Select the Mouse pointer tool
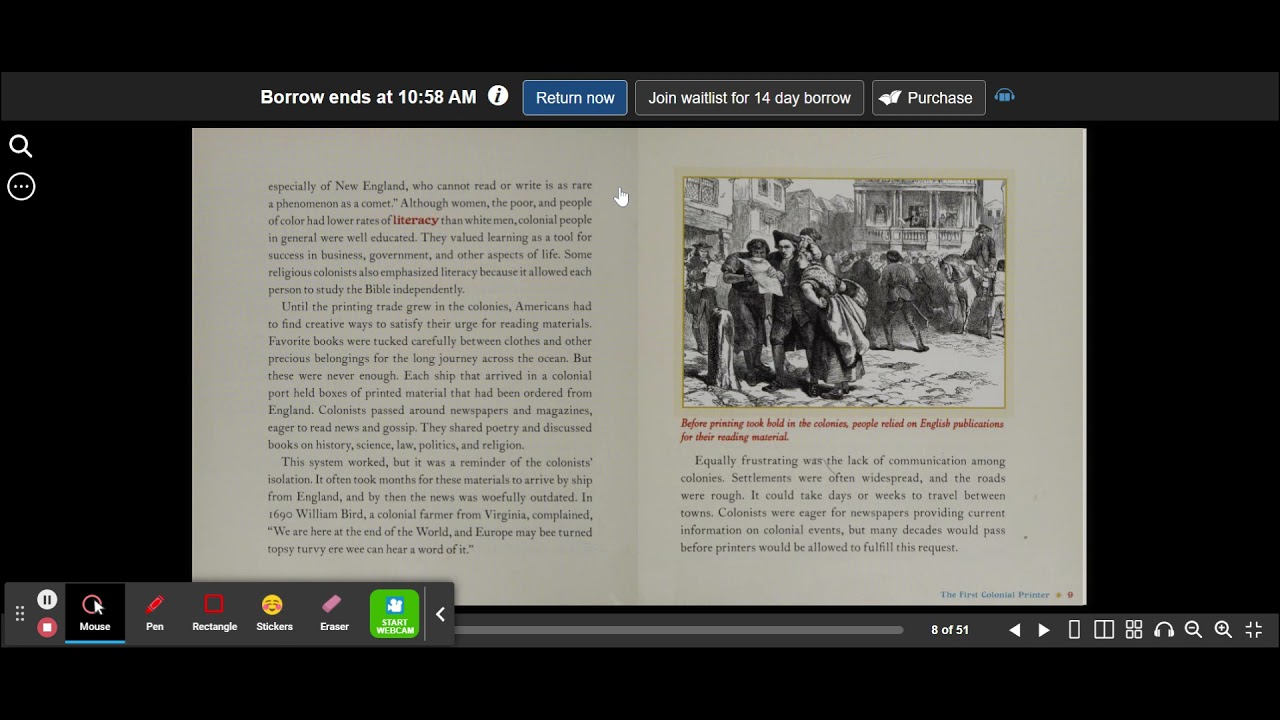The height and width of the screenshot is (720, 1280). coord(95,614)
